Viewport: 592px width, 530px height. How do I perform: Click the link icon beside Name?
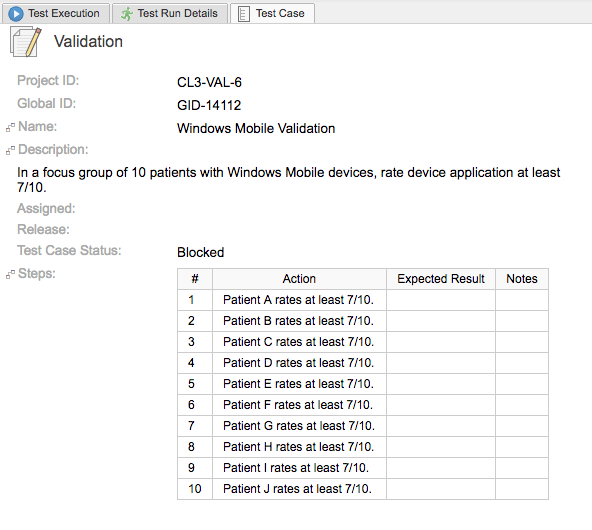tap(10, 128)
